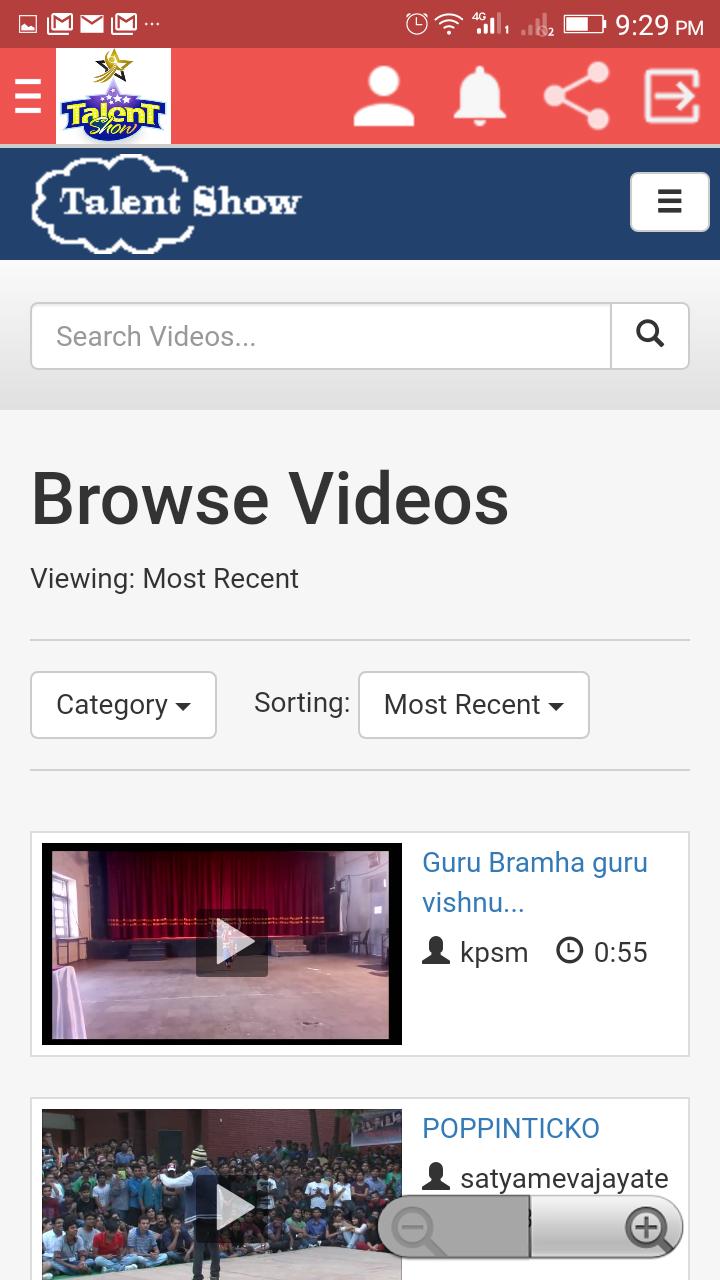The height and width of the screenshot is (1280, 720).
Task: Tap the Viewing: Most Recent text
Action: point(165,579)
